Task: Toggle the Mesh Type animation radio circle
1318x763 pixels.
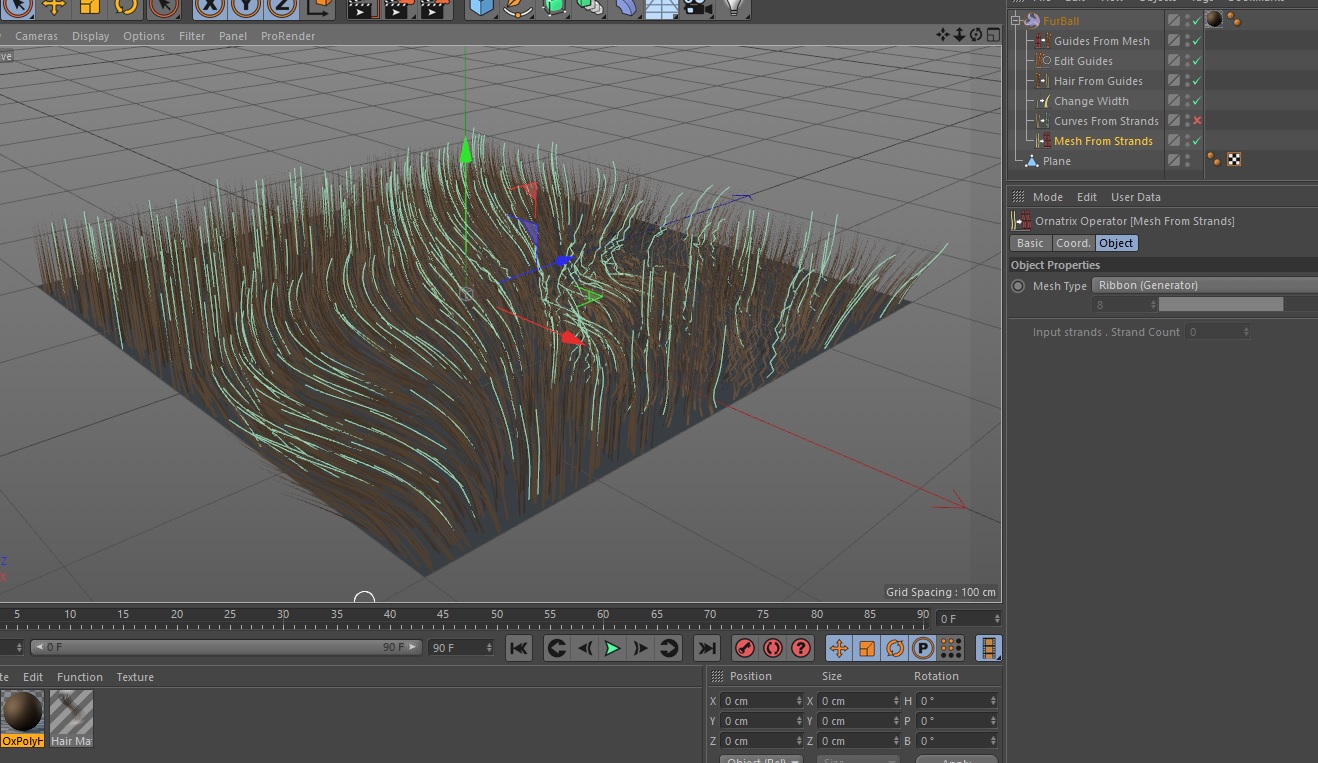Action: (1018, 286)
